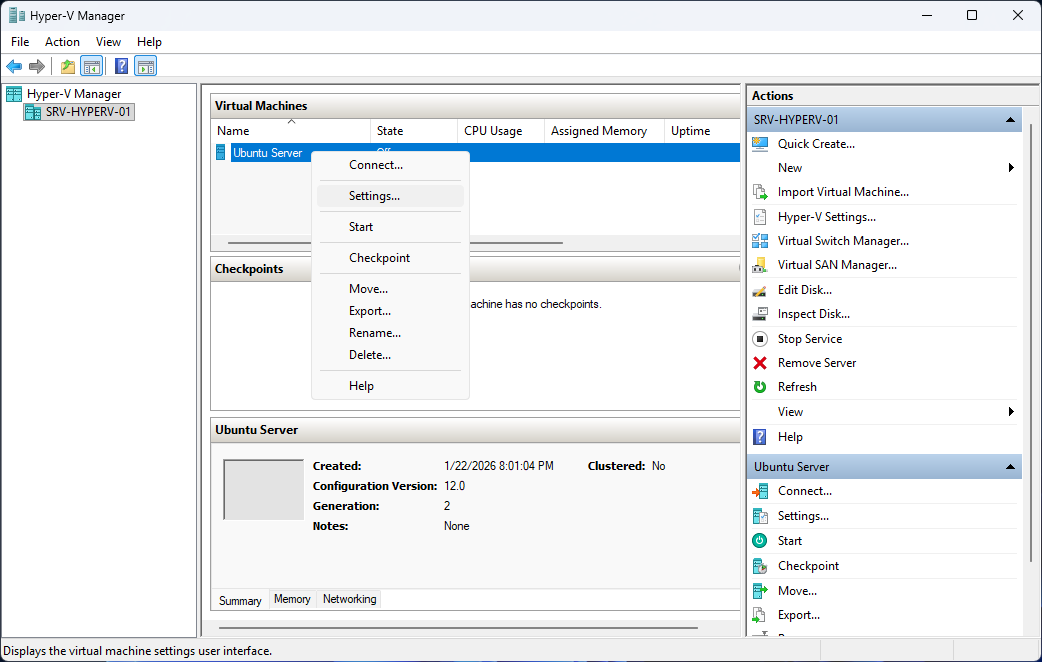Viewport: 1042px width, 662px height.
Task: Click the Back arrow toolbar icon
Action: pos(14,67)
